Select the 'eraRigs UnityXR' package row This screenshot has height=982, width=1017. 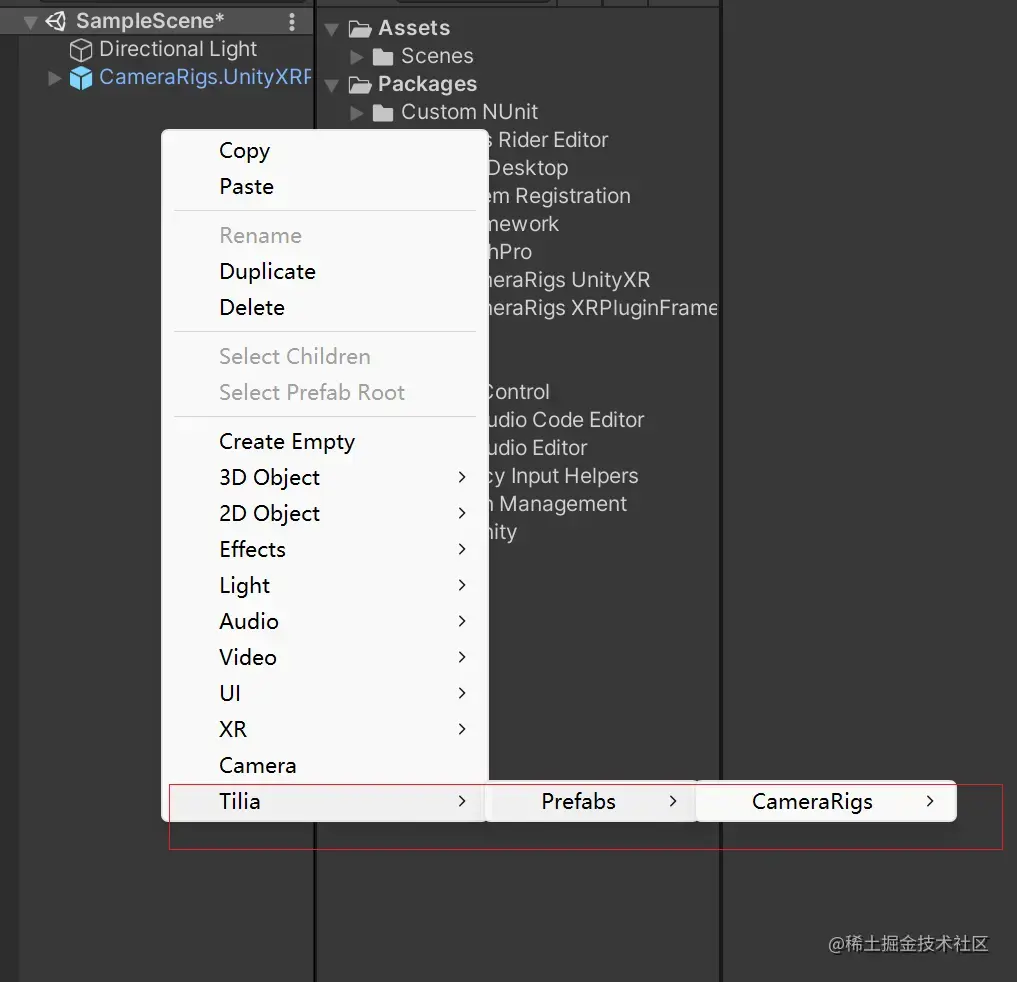569,280
